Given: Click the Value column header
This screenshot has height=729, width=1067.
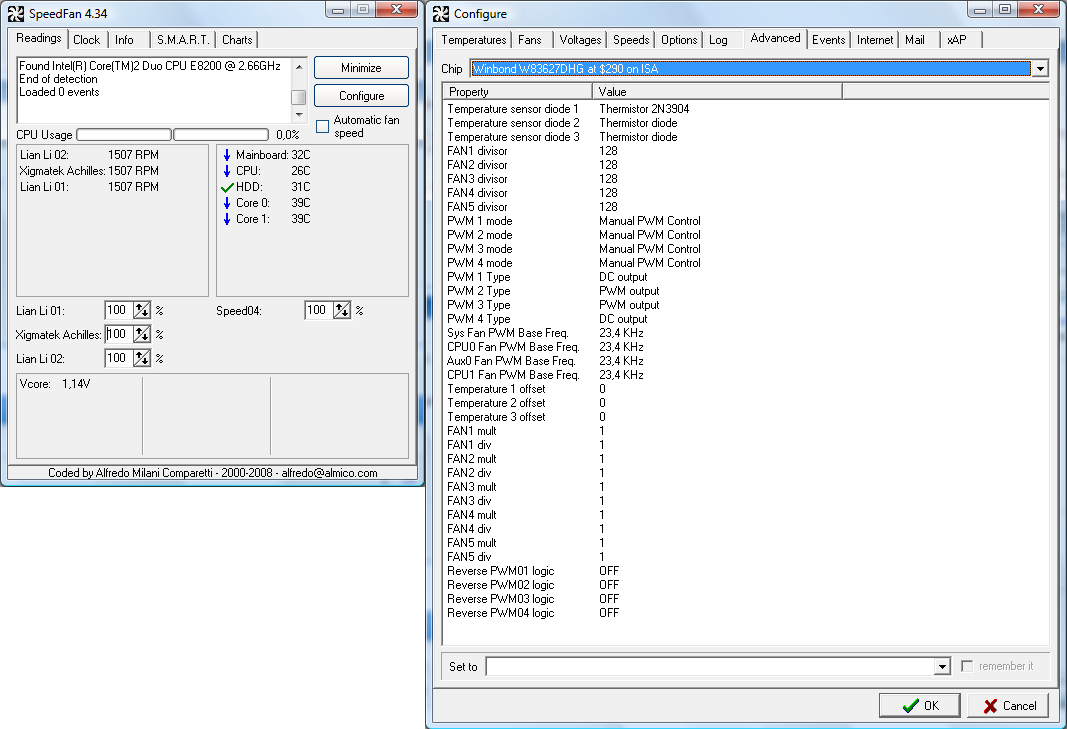Looking at the screenshot, I should pos(717,92).
